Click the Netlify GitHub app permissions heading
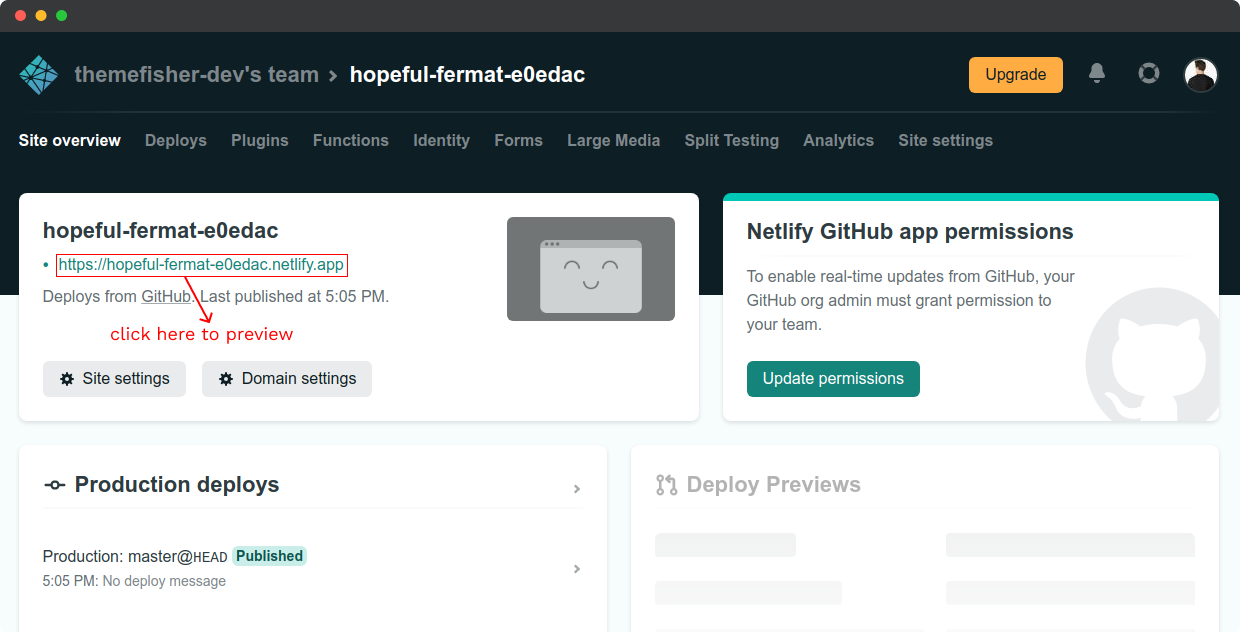This screenshot has width=1240, height=632. click(910, 232)
